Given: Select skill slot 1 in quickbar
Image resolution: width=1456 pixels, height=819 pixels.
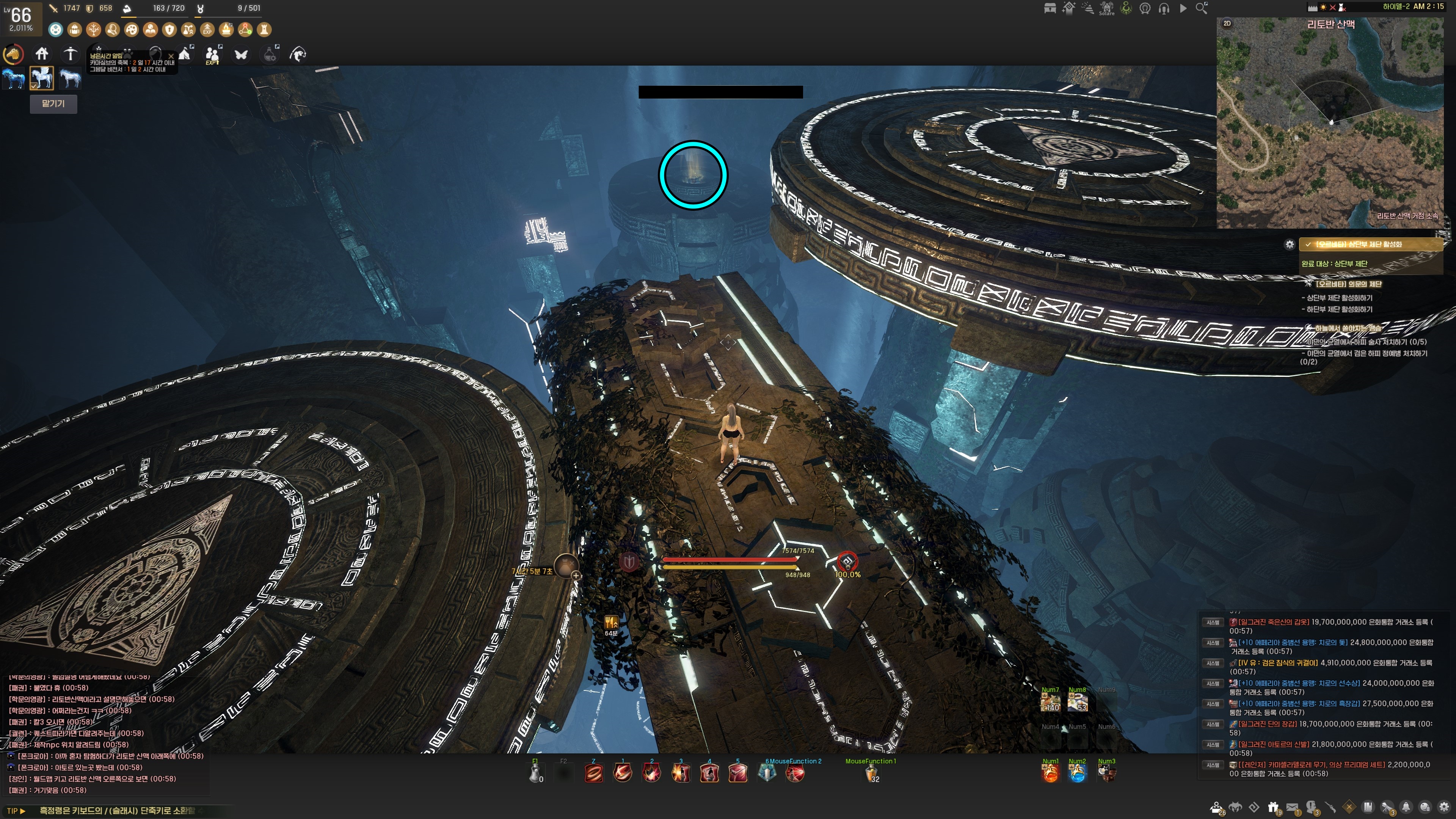Looking at the screenshot, I should point(622,772).
